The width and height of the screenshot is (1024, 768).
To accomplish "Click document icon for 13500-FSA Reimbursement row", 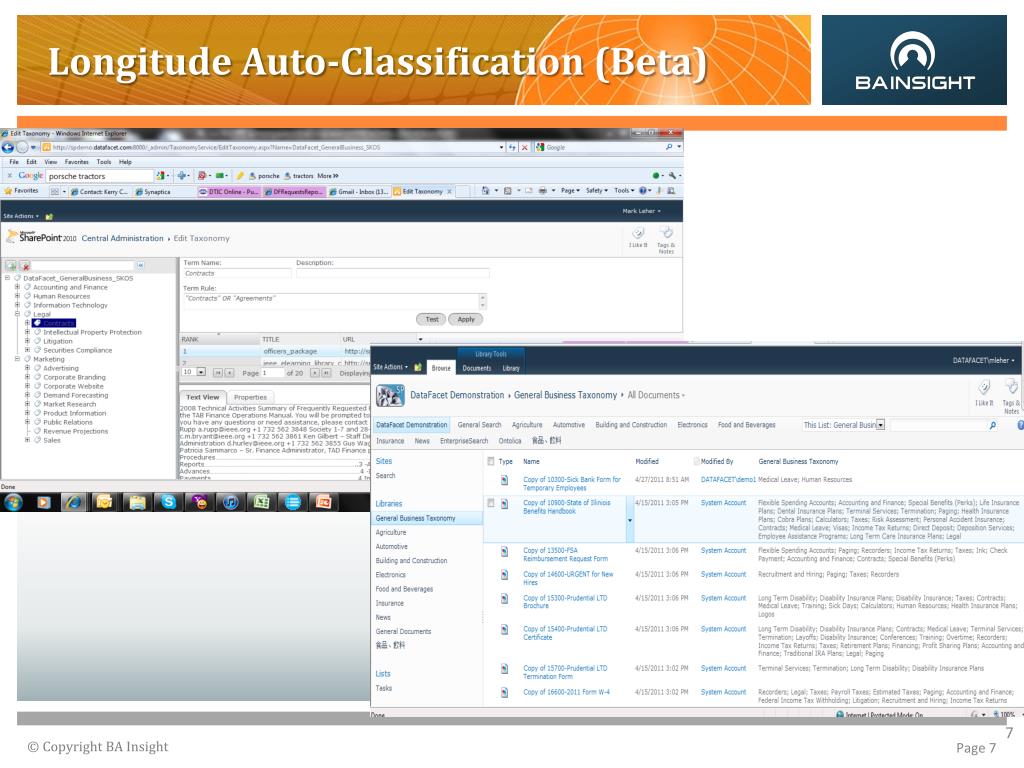I will (504, 552).
